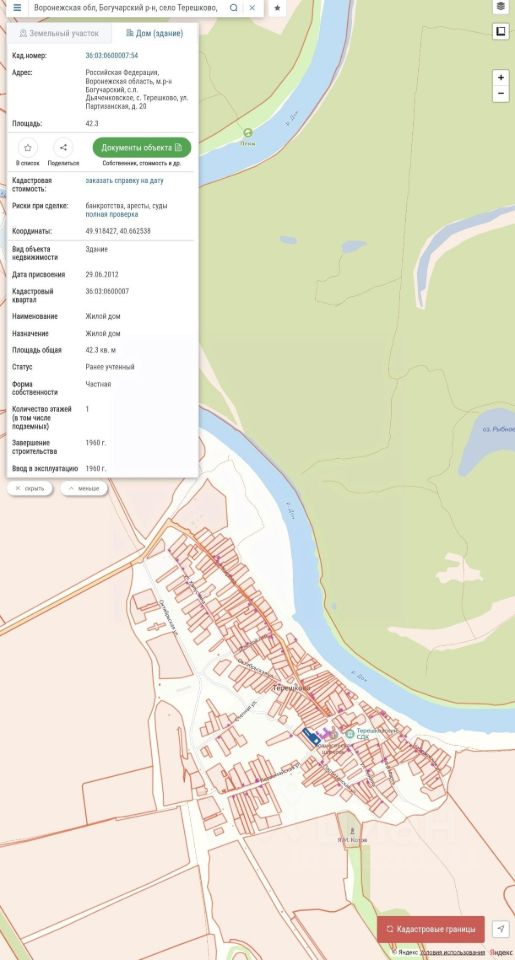Add object to list with star
This screenshot has width=515, height=960.
[x=28, y=148]
